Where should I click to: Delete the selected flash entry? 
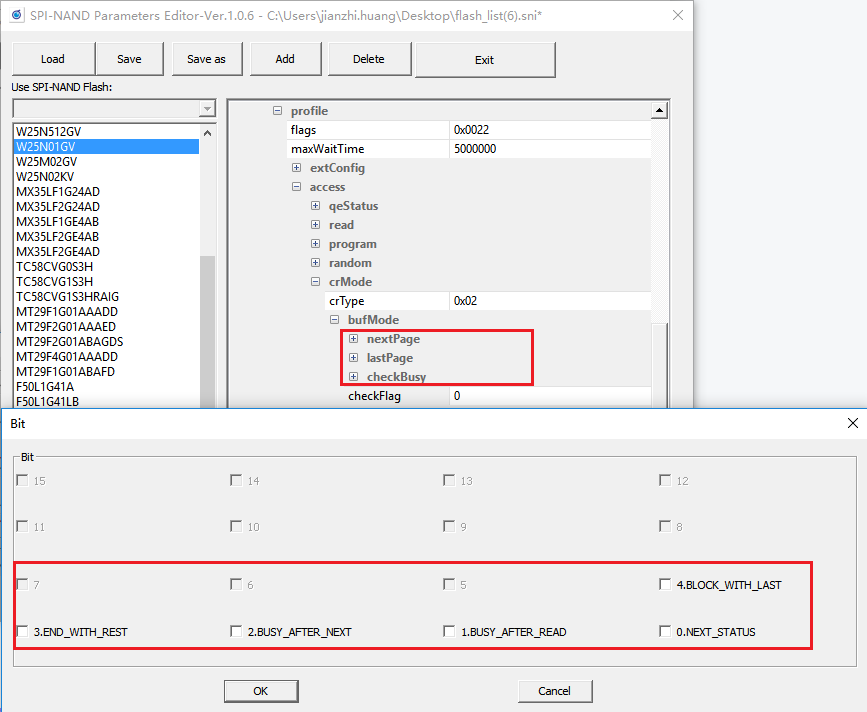point(369,59)
